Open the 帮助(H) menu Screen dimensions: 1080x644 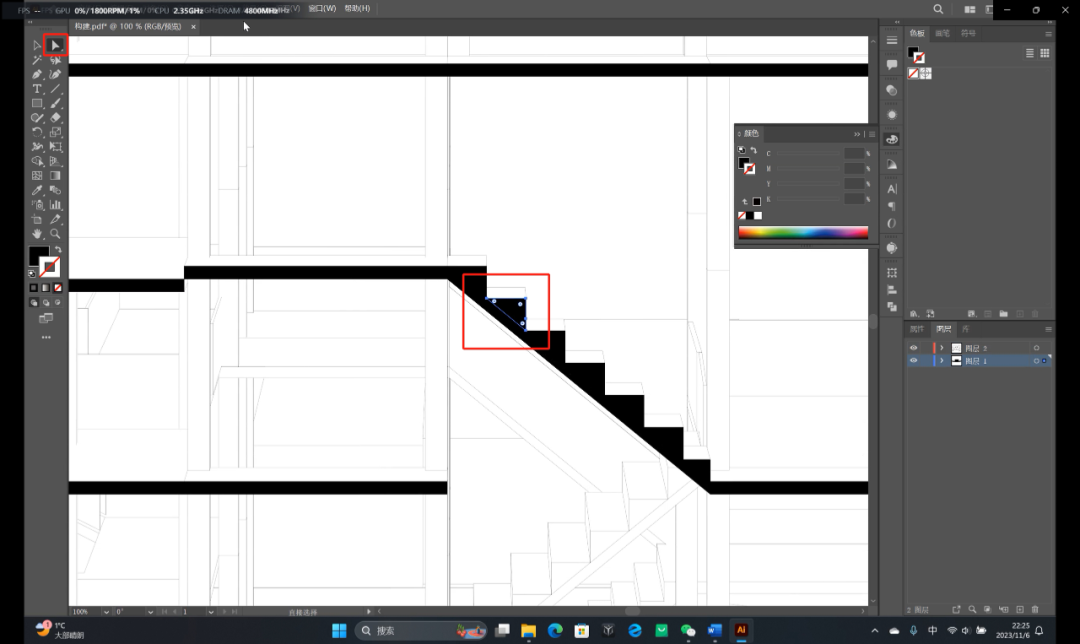point(357,8)
